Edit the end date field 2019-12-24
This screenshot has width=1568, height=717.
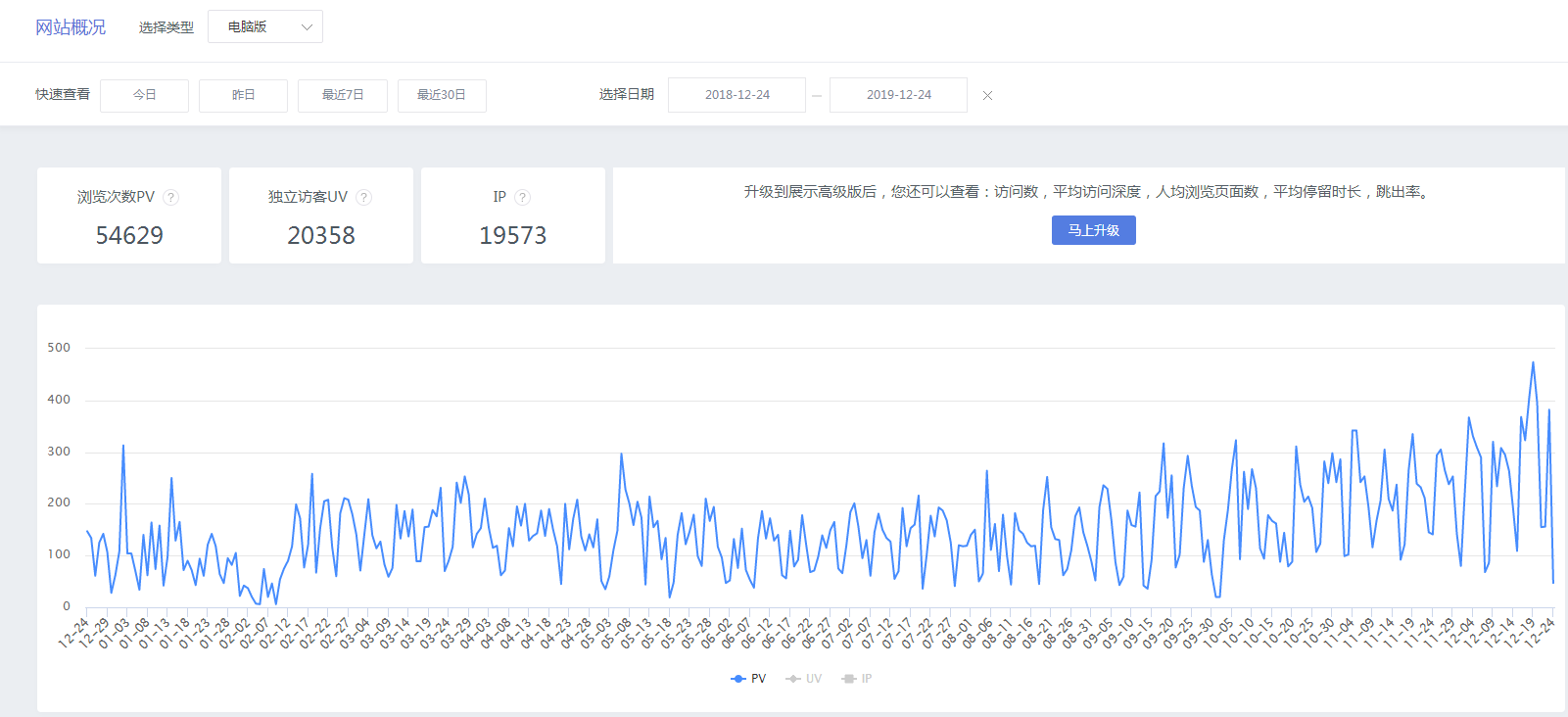click(898, 95)
